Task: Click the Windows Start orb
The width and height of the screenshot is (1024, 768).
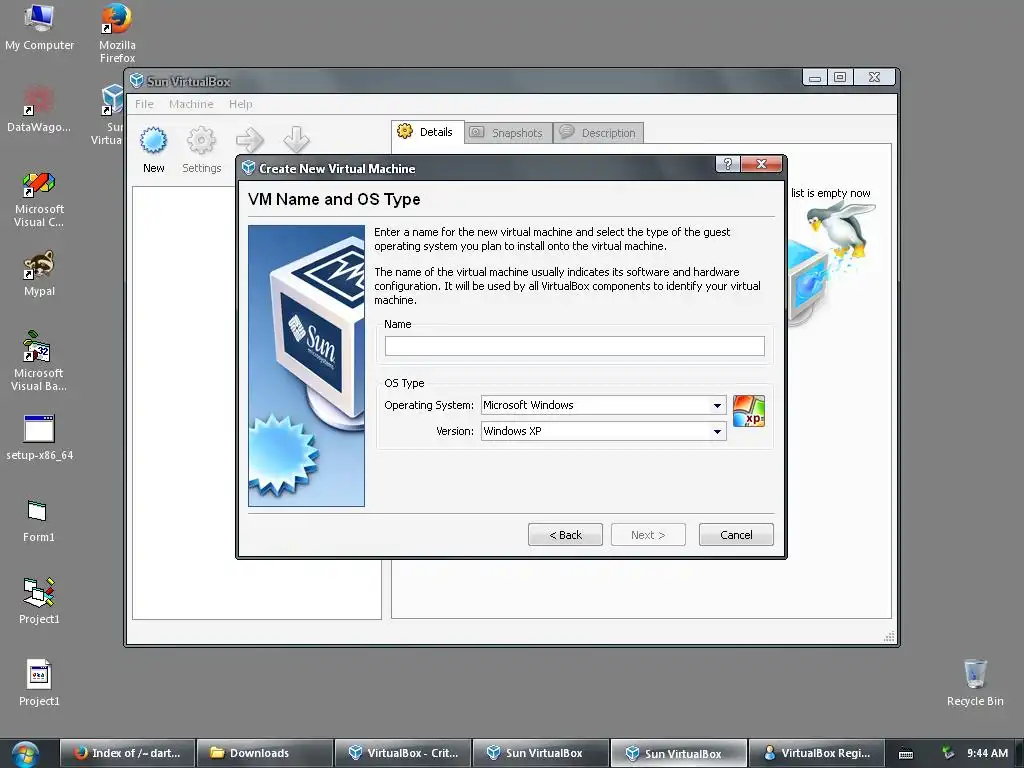Action: pos(25,754)
